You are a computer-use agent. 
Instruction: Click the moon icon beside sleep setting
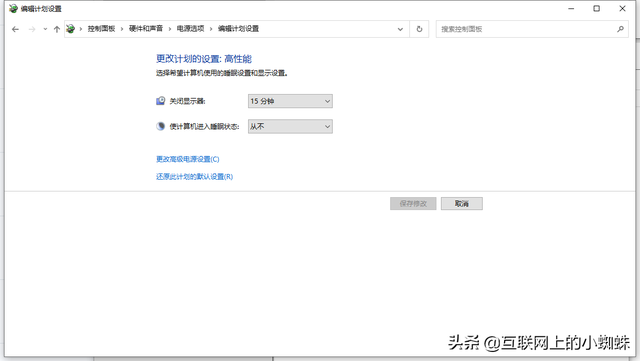161,126
